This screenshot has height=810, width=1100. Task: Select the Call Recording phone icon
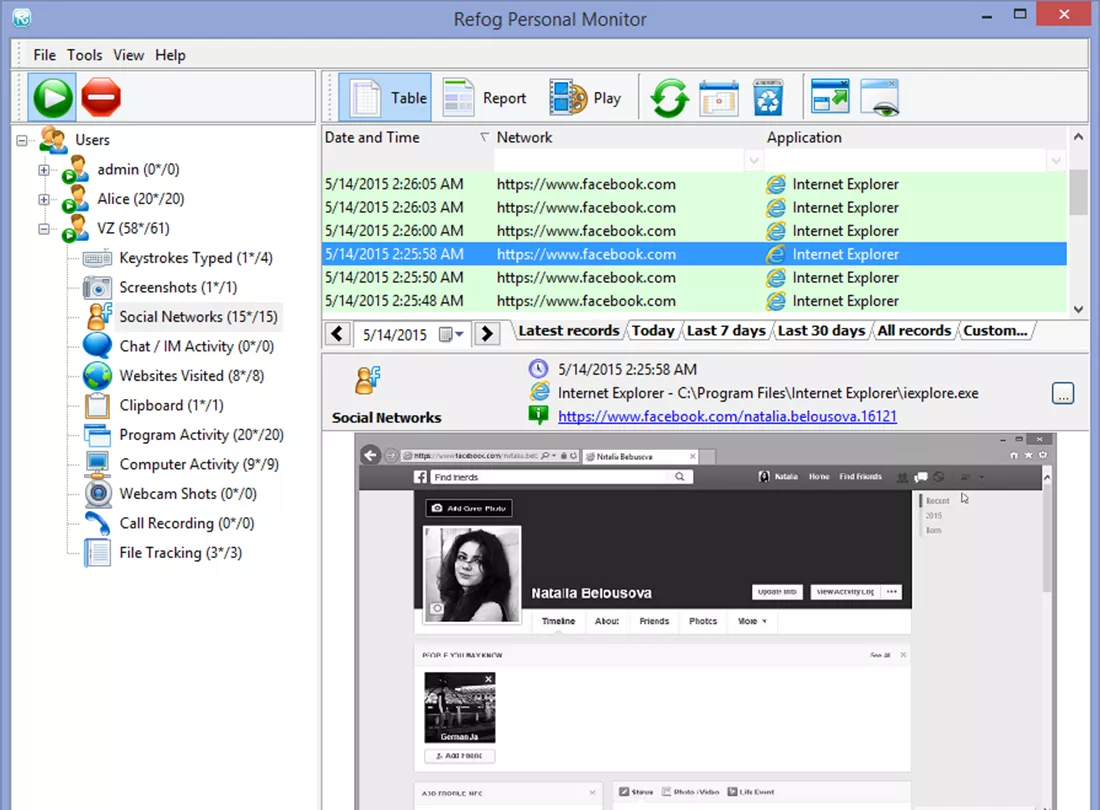(x=97, y=523)
